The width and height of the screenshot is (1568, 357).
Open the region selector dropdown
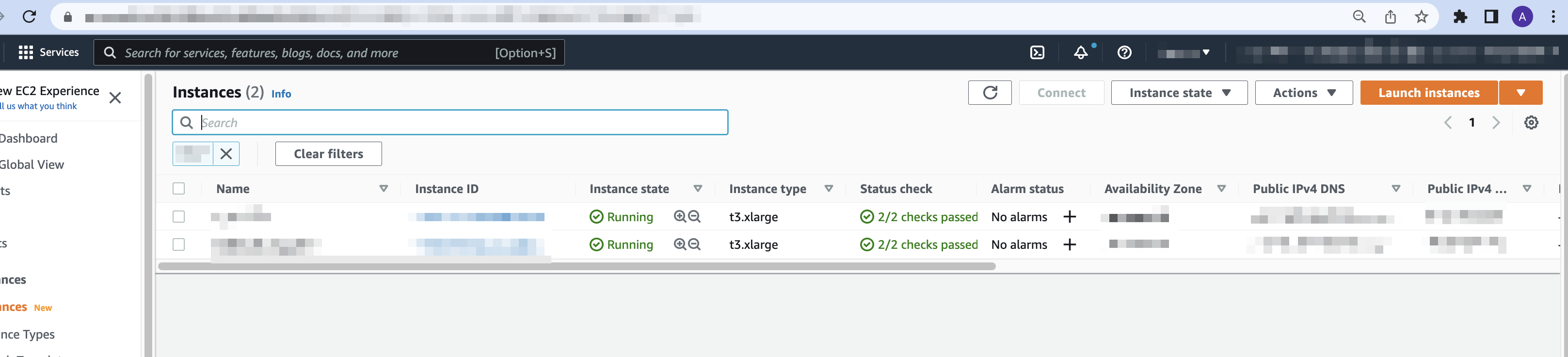click(1184, 53)
